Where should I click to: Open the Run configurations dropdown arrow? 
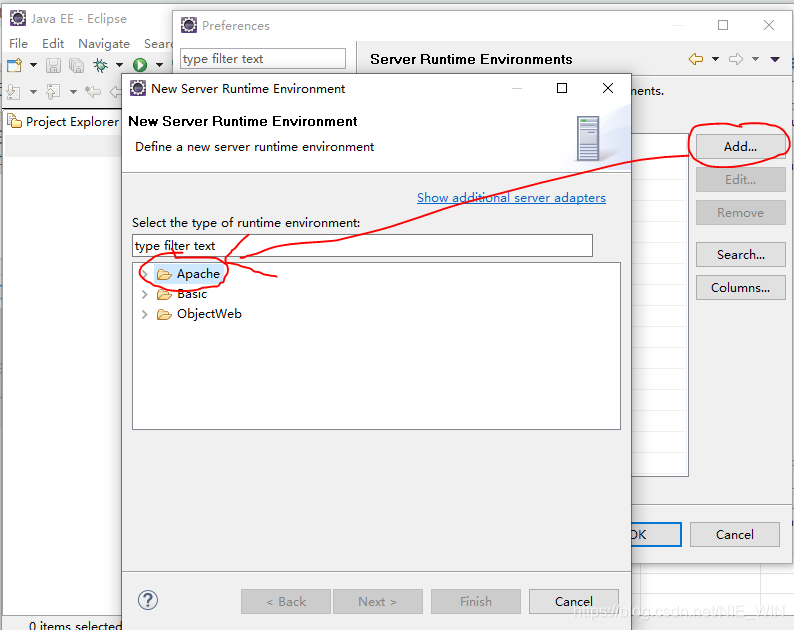pyautogui.click(x=160, y=65)
